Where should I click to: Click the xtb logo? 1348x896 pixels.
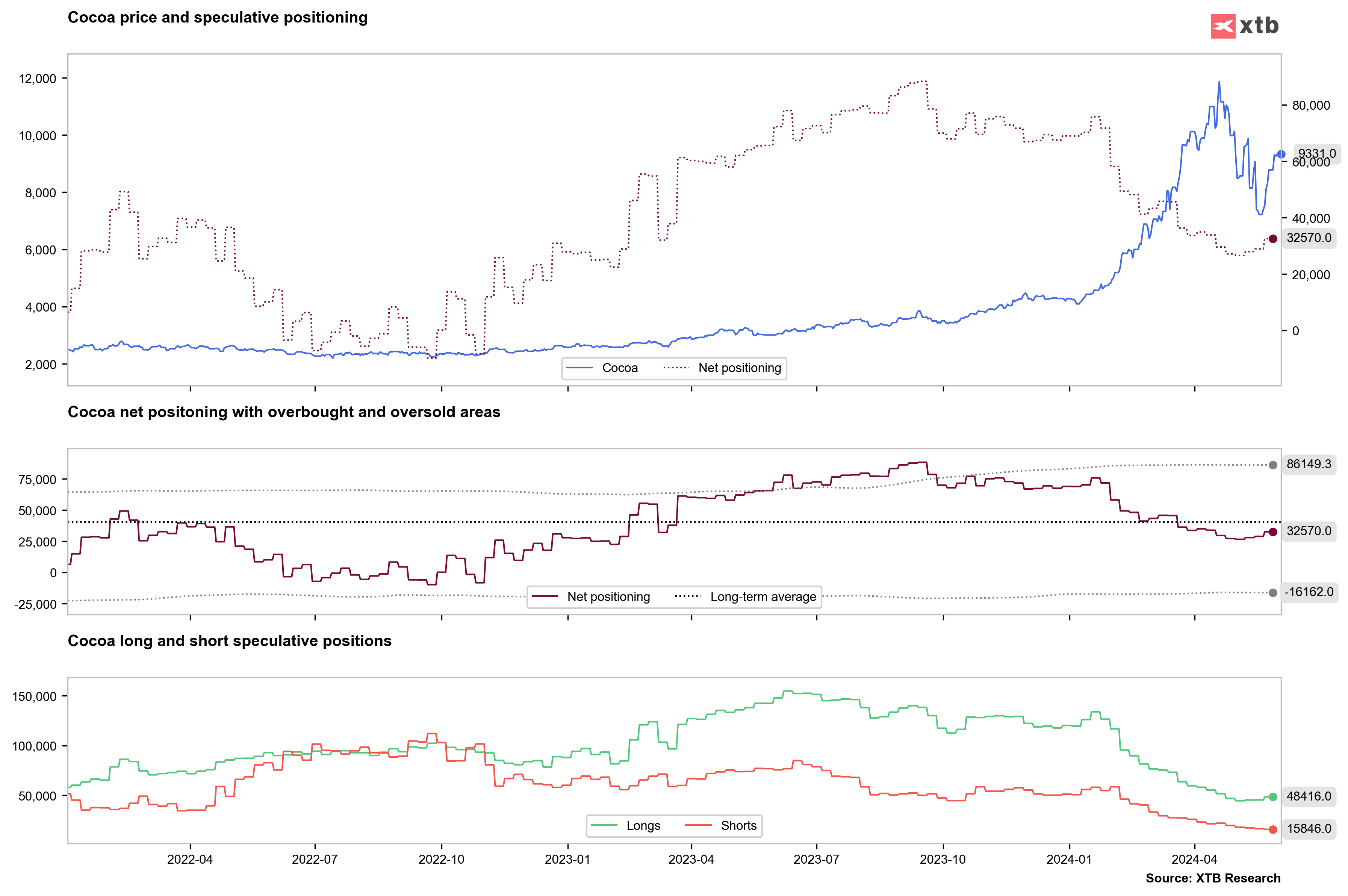pos(1244,26)
